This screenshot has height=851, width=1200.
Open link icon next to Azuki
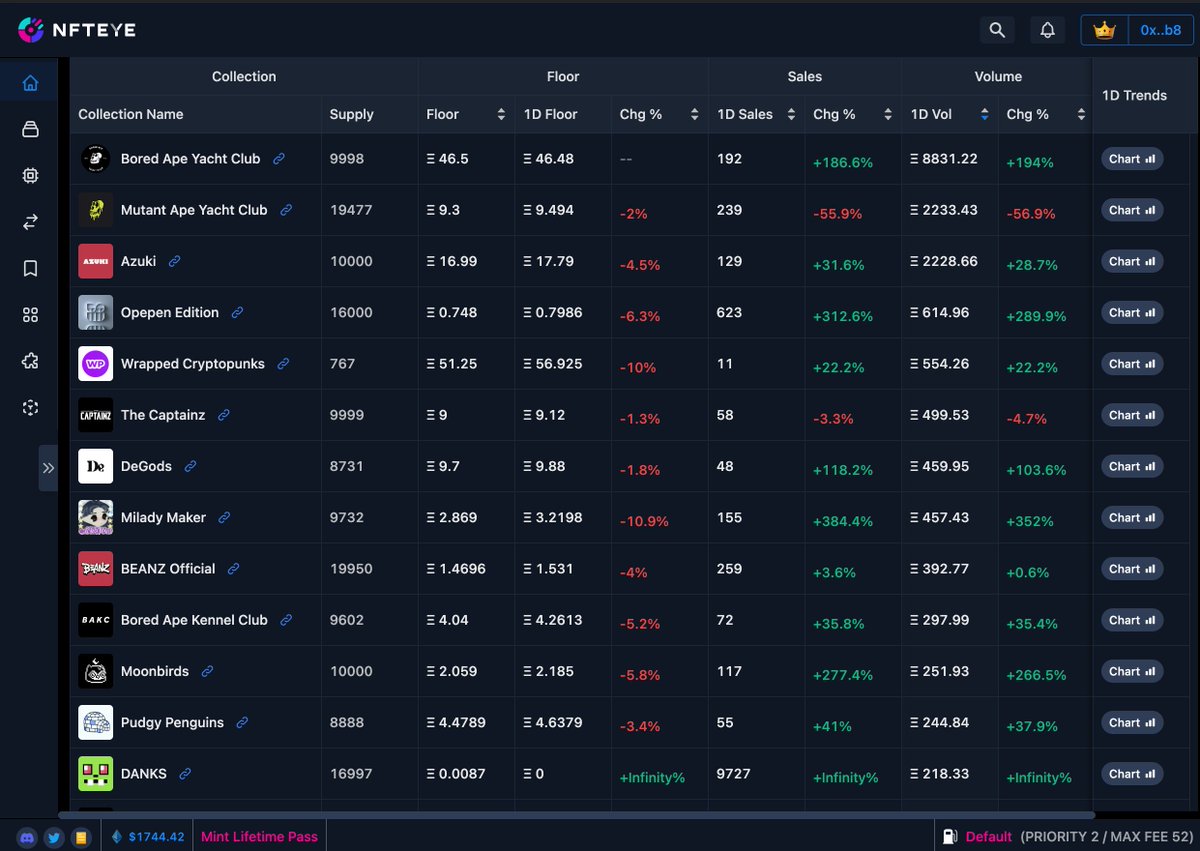point(174,261)
